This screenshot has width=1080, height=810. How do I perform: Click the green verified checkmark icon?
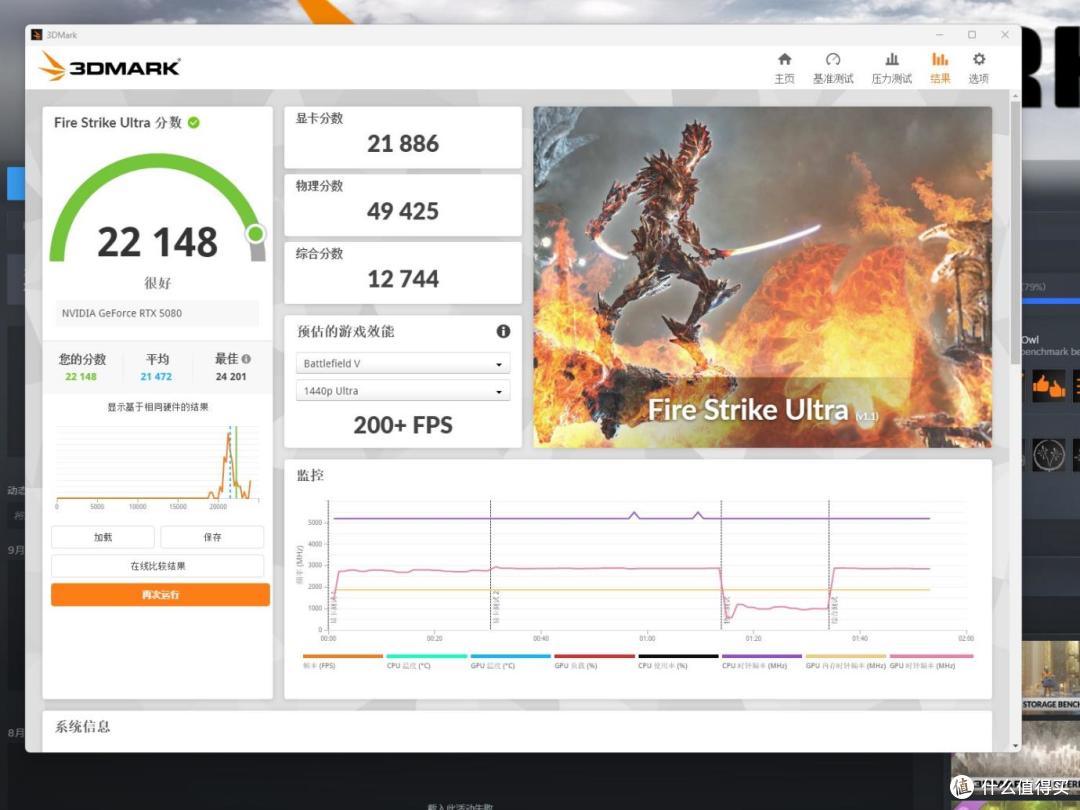(x=194, y=123)
